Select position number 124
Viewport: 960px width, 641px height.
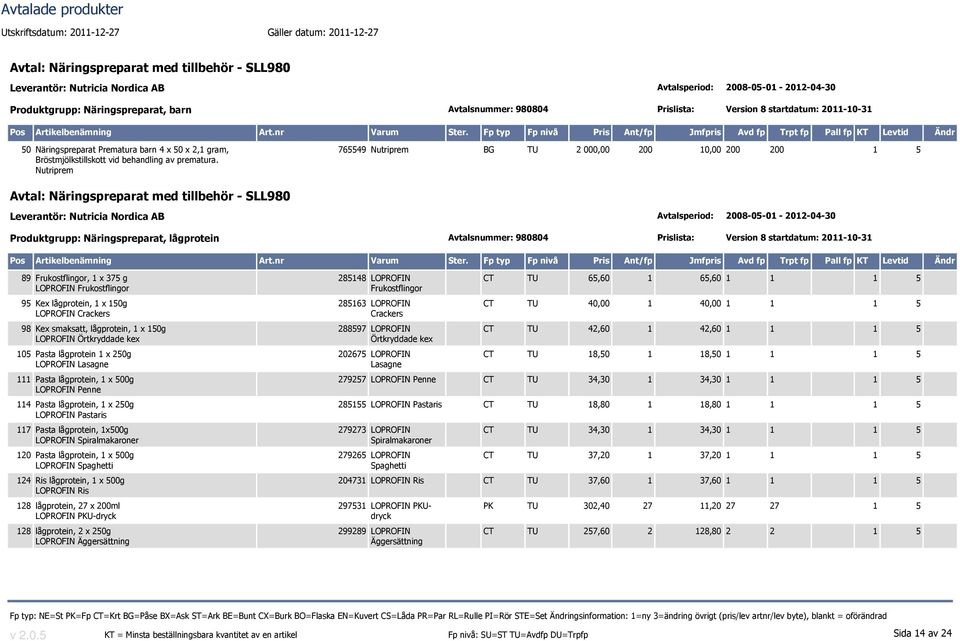click(x=23, y=481)
